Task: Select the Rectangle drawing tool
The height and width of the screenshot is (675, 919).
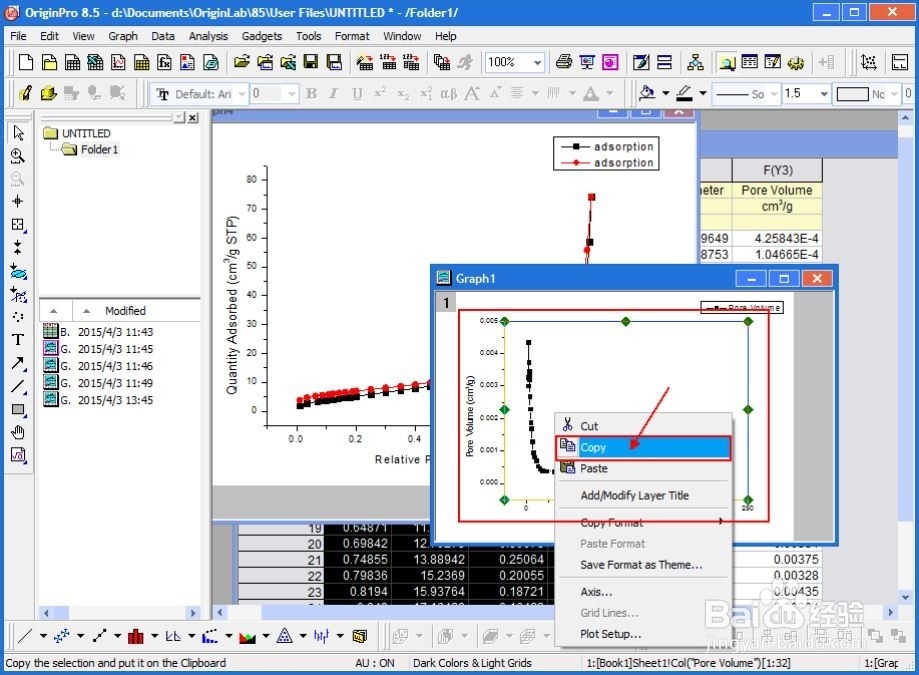Action: pyautogui.click(x=18, y=410)
